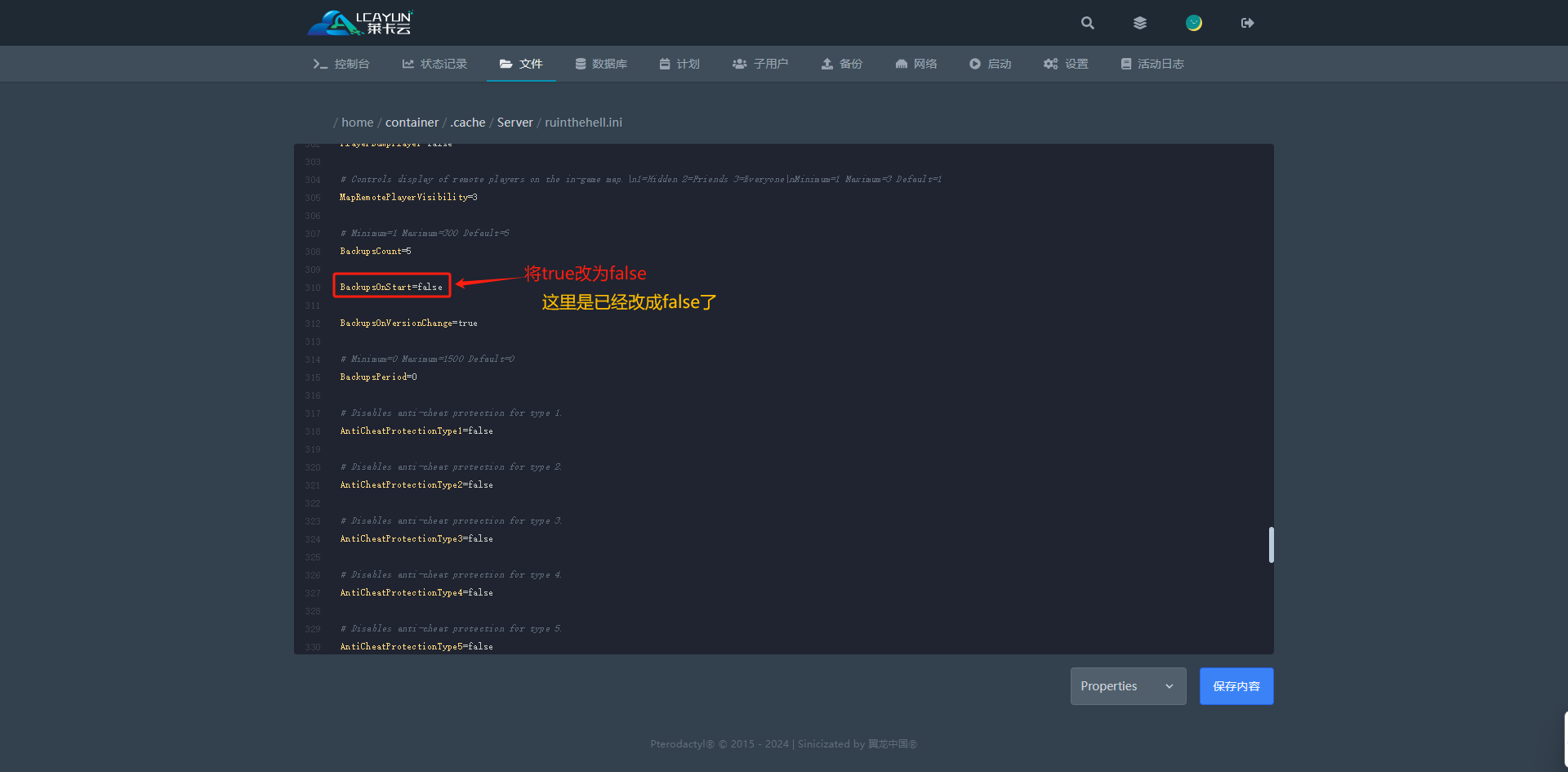Open the 网络 network tab
The height and width of the screenshot is (772, 1568).
point(916,64)
